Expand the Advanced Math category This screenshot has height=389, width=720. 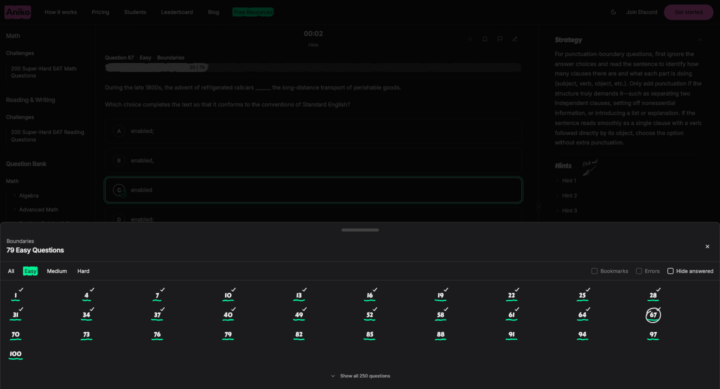39,210
